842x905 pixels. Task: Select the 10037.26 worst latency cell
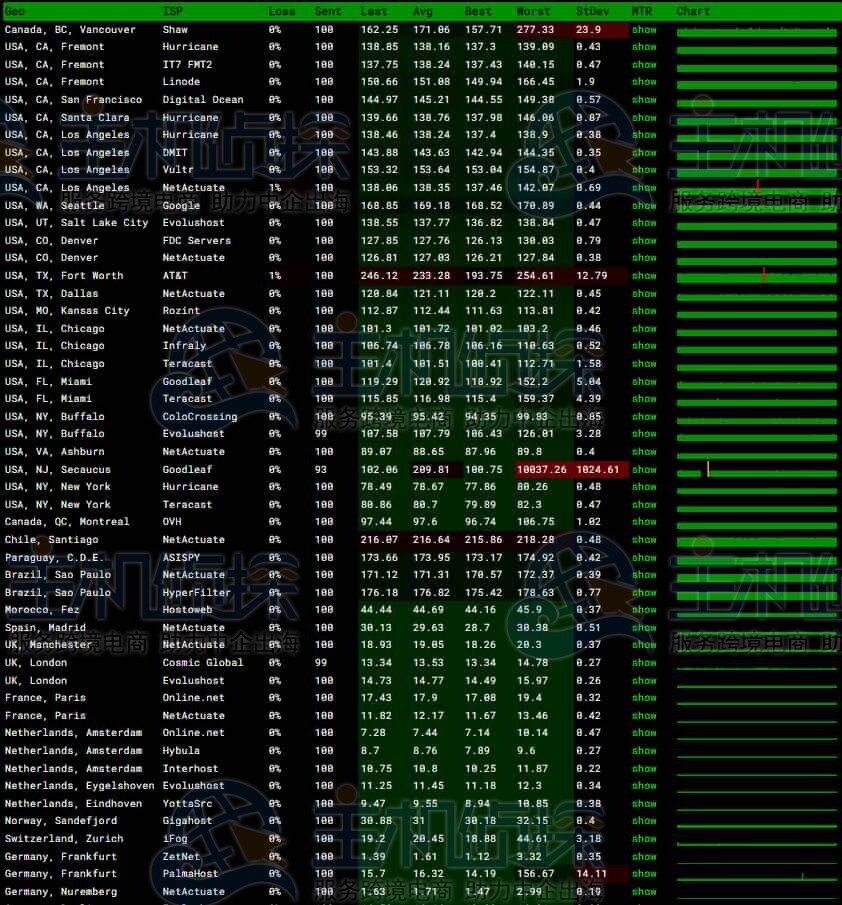click(541, 470)
